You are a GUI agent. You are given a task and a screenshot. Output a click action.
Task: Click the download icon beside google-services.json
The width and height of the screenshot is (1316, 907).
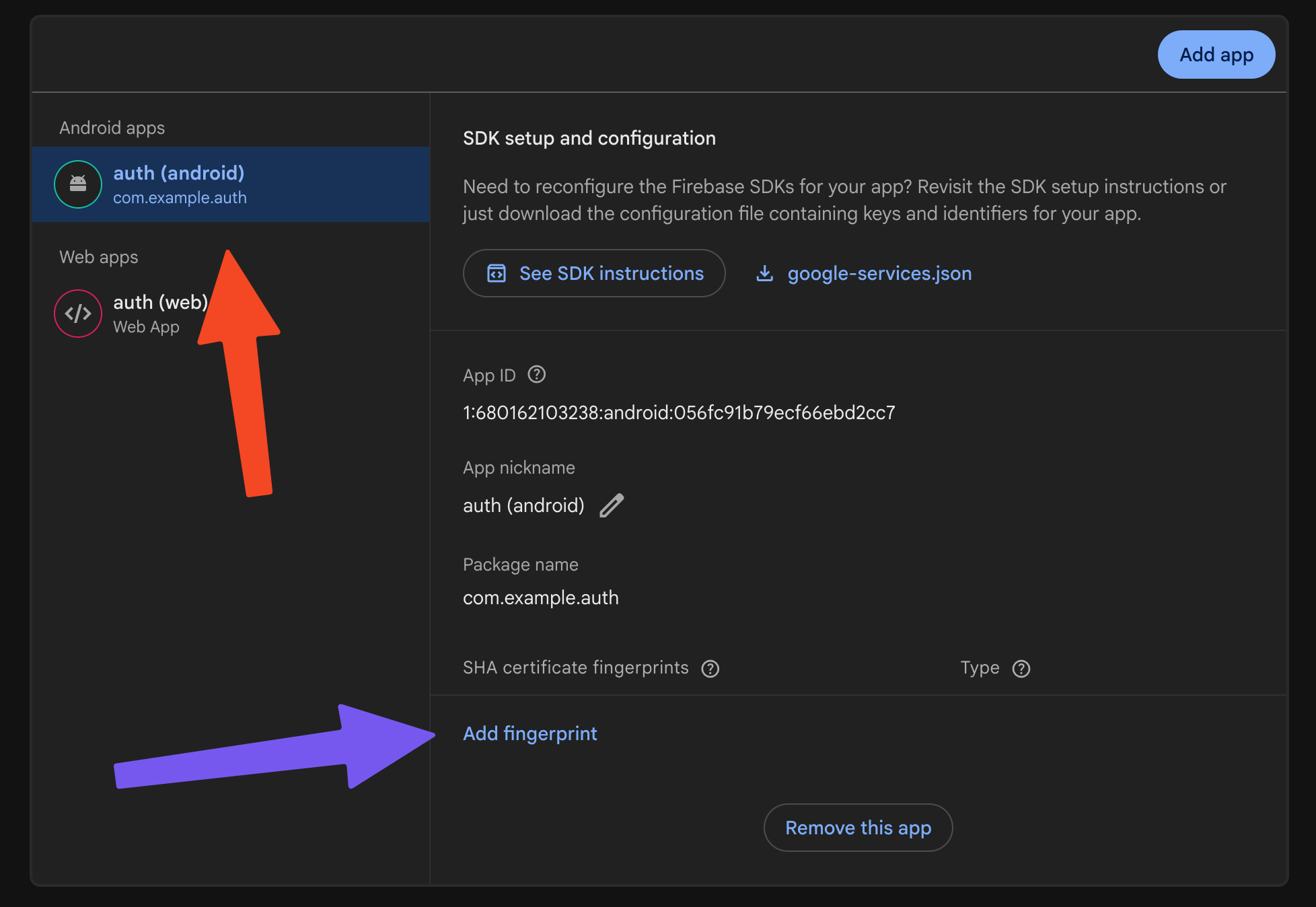tap(764, 273)
